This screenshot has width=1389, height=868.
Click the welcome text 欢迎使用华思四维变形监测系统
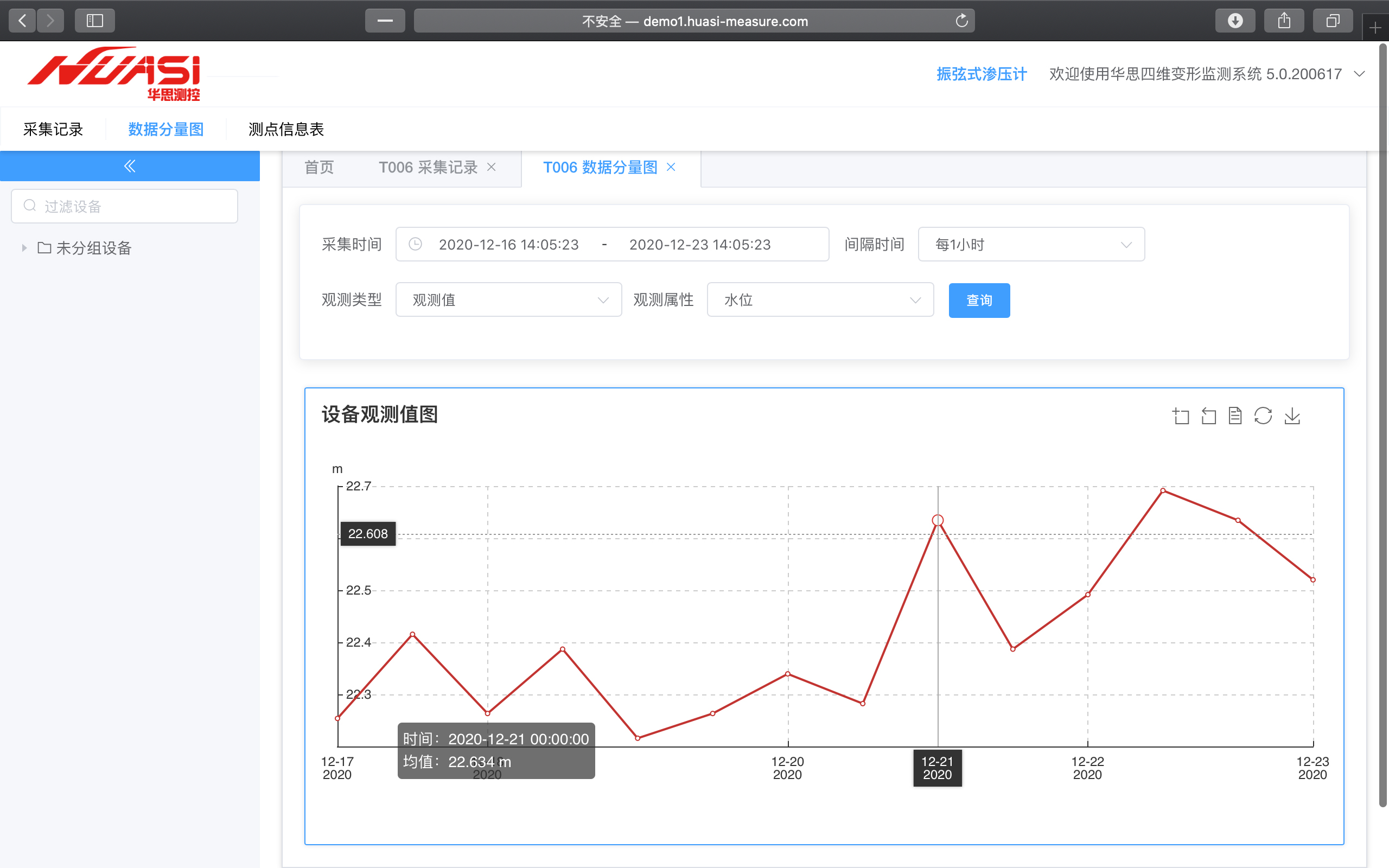[x=1155, y=74]
